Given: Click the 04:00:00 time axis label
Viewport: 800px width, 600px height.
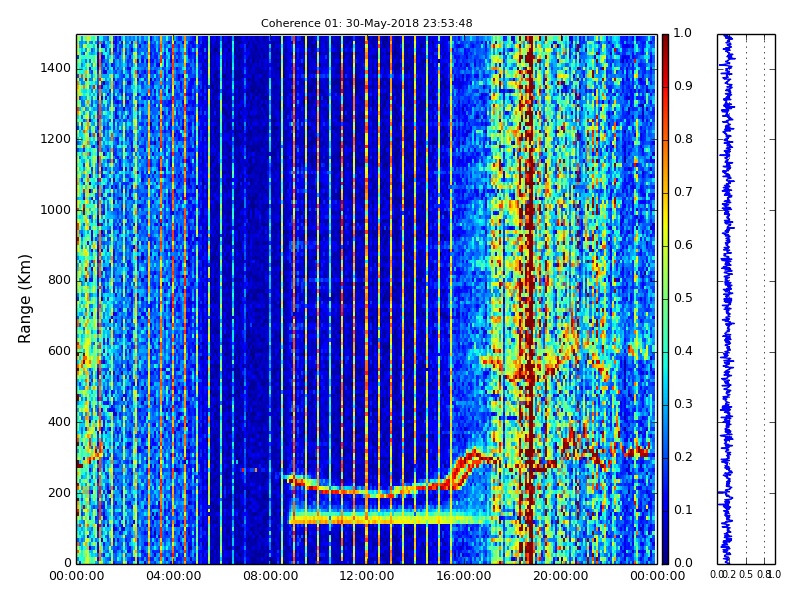Looking at the screenshot, I should click(173, 576).
